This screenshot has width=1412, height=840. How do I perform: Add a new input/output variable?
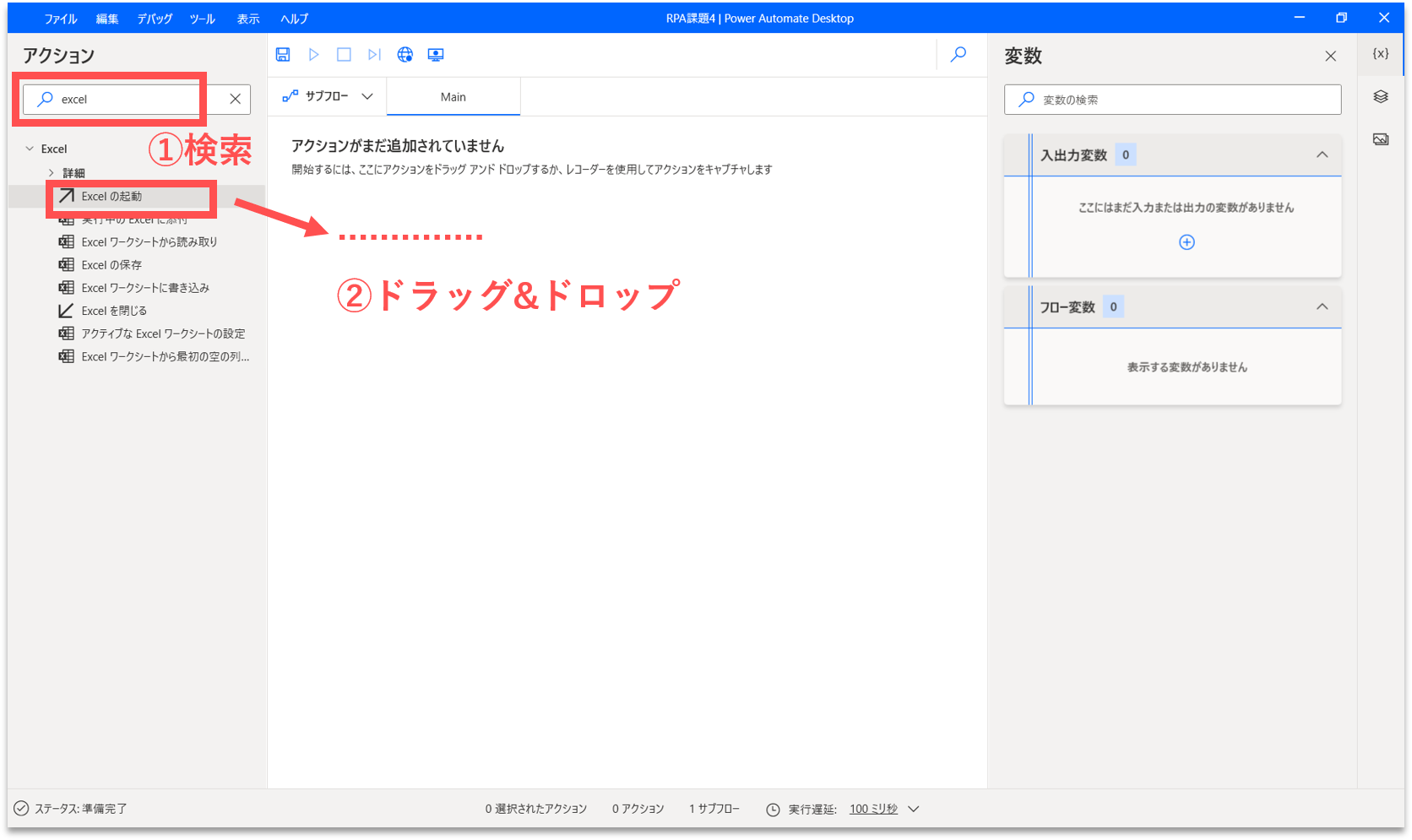[x=1187, y=242]
